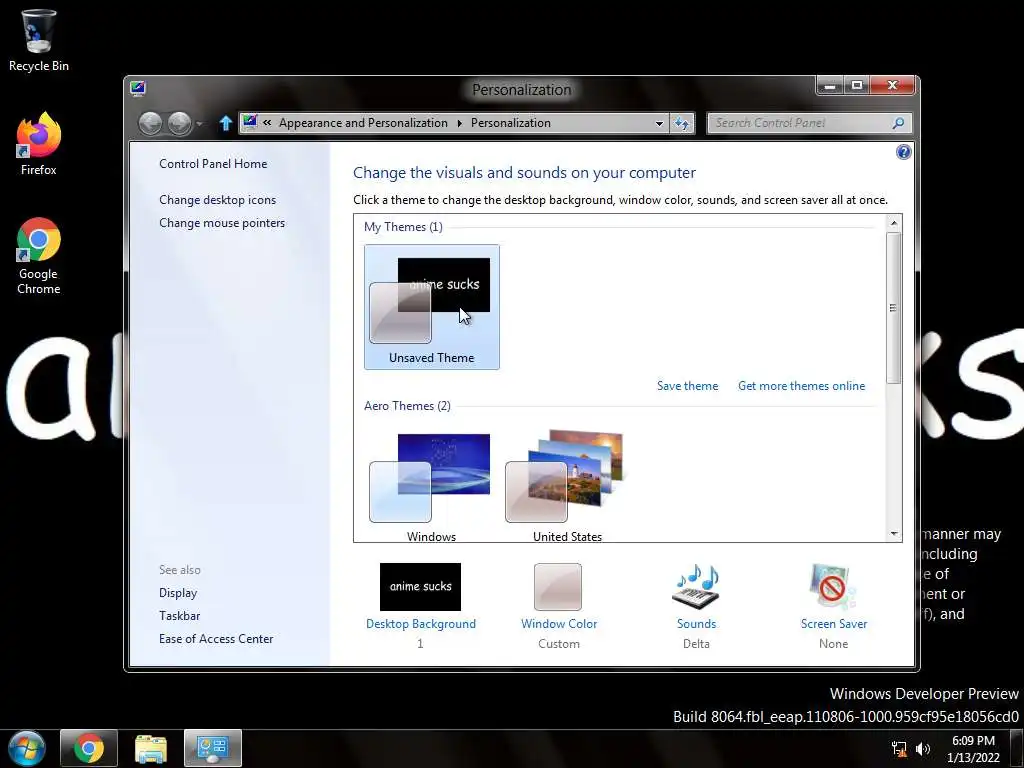Viewport: 1024px width, 768px height.
Task: Click Personalization in the breadcrumb
Action: [511, 123]
